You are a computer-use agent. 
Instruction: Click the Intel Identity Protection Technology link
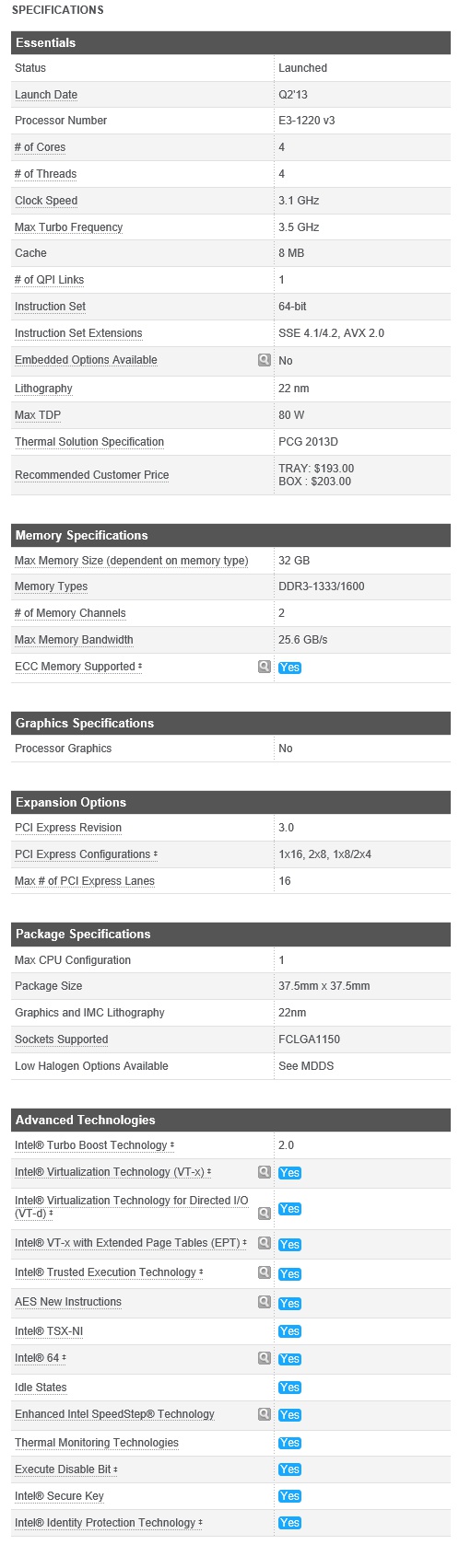pyautogui.click(x=105, y=1523)
